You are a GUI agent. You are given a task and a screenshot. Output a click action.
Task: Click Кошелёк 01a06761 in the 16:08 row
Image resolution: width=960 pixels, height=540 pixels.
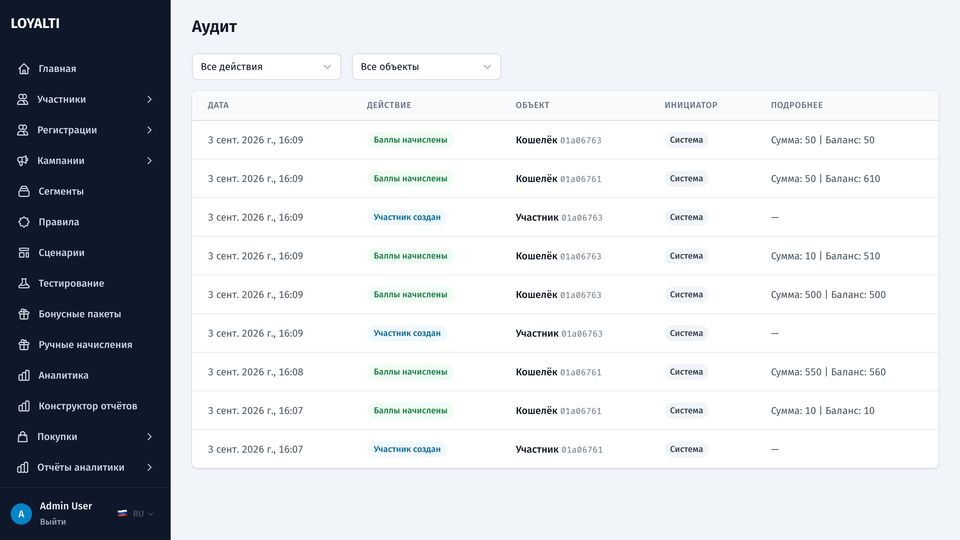[558, 372]
